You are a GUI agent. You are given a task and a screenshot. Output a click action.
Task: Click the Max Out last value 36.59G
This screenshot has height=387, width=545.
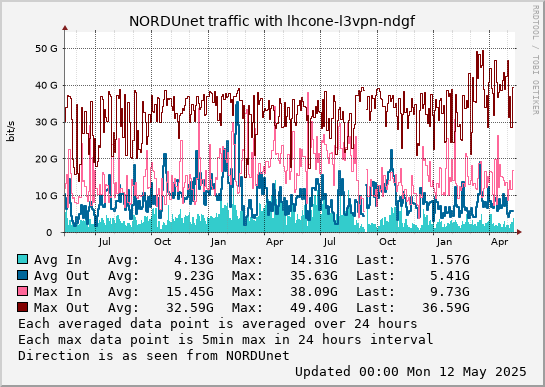[446, 308]
